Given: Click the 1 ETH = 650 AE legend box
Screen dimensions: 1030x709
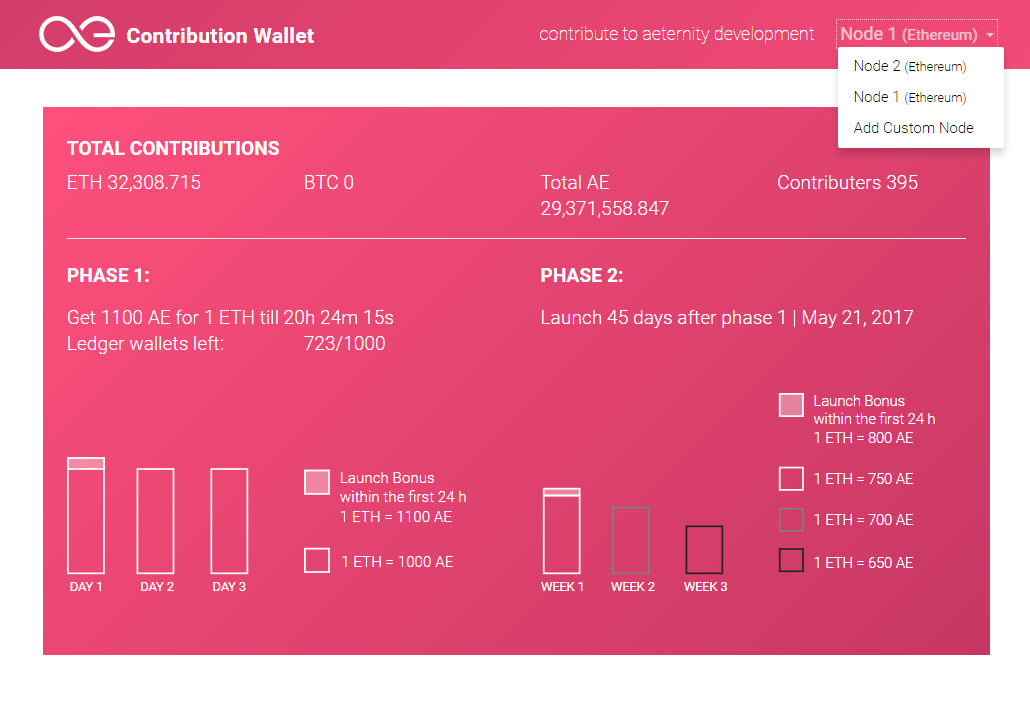Looking at the screenshot, I should [791, 560].
